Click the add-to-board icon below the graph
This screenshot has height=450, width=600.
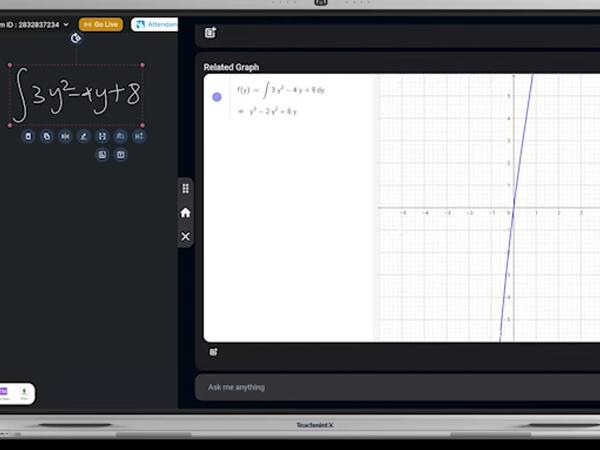point(214,352)
